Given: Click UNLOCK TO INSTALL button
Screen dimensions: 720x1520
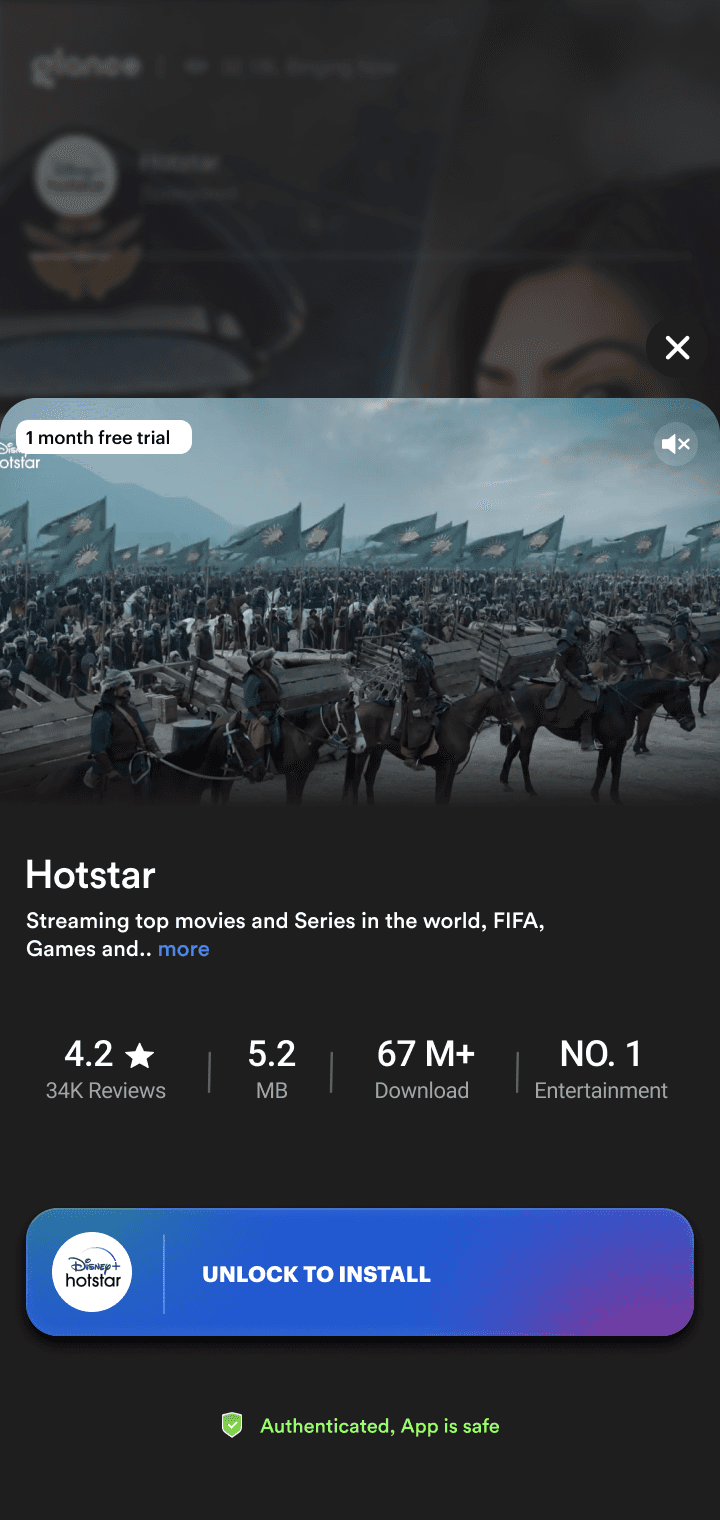Looking at the screenshot, I should (x=360, y=1272).
